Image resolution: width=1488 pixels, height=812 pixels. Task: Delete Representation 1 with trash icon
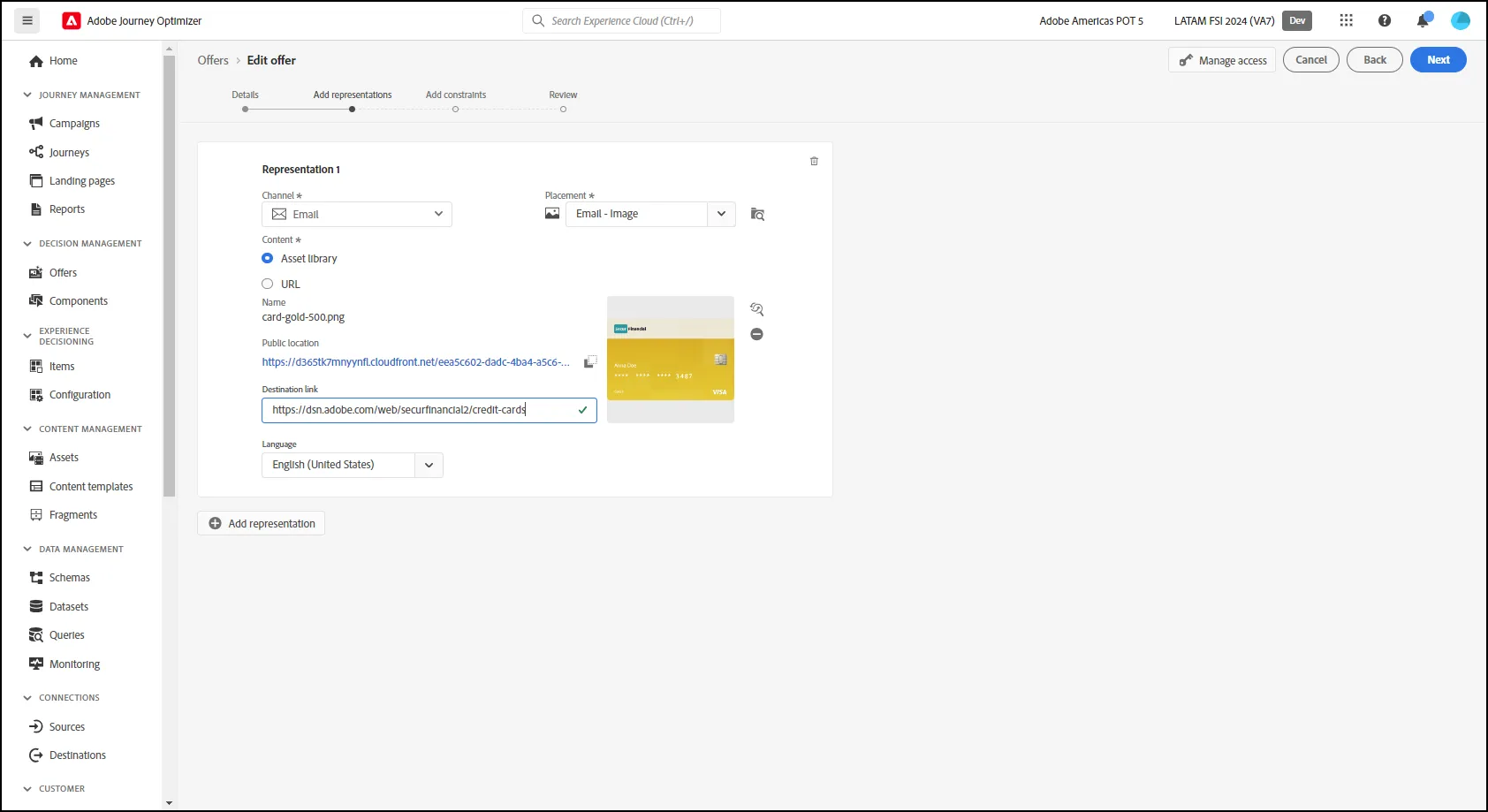pos(814,161)
